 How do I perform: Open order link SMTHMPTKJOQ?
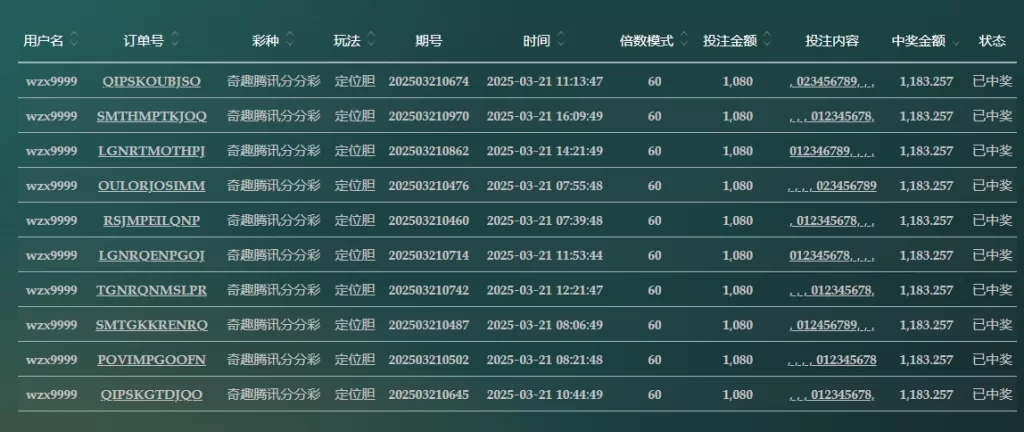(x=152, y=116)
